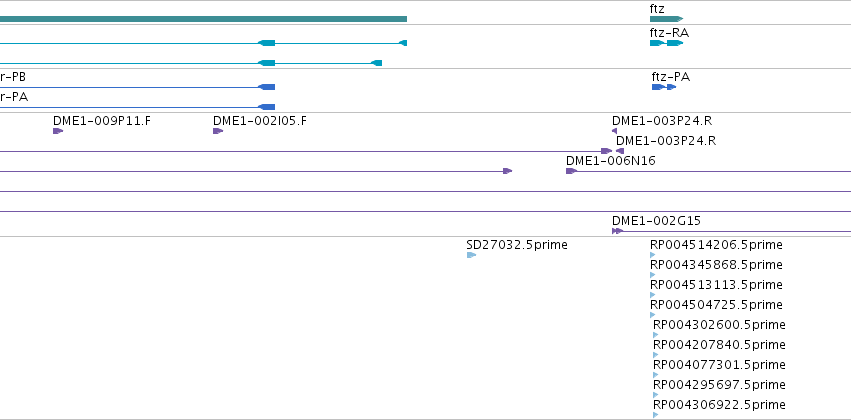The image size is (851, 420).
Task: Click the ftz-PA protein label
Action: 671,77
